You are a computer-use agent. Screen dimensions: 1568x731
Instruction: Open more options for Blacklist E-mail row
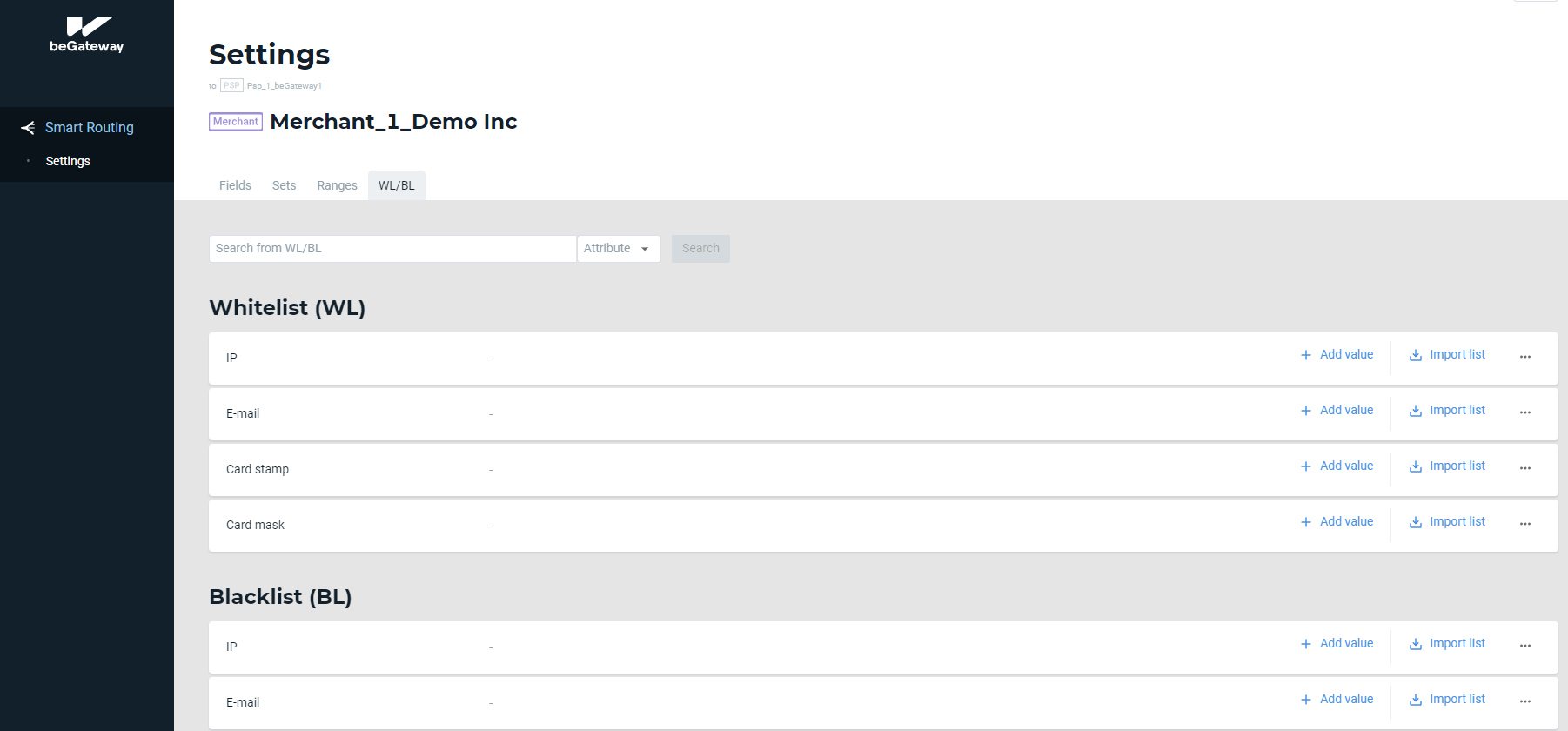[x=1524, y=701]
